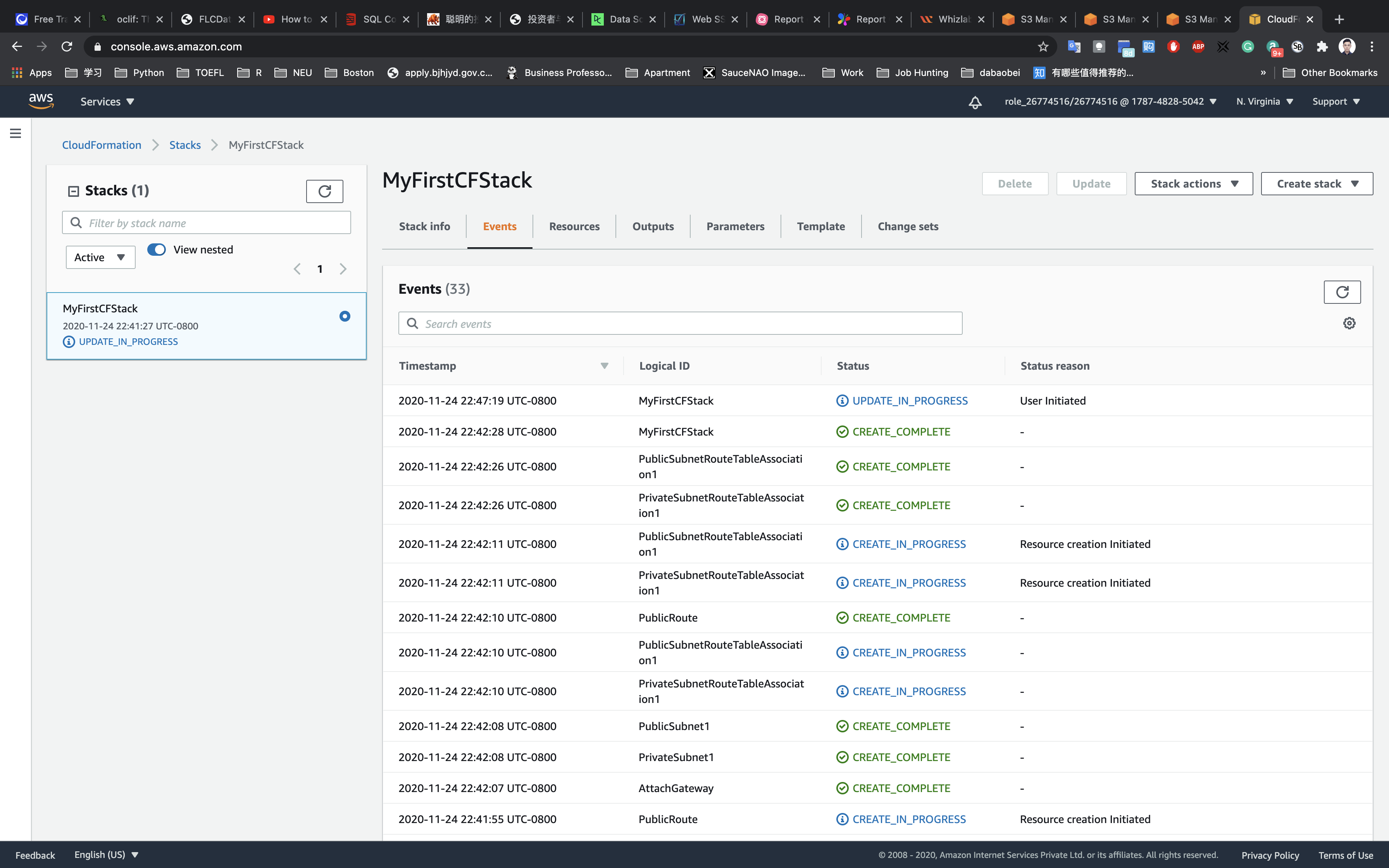Click the Stacks breadcrumb link

click(x=185, y=145)
